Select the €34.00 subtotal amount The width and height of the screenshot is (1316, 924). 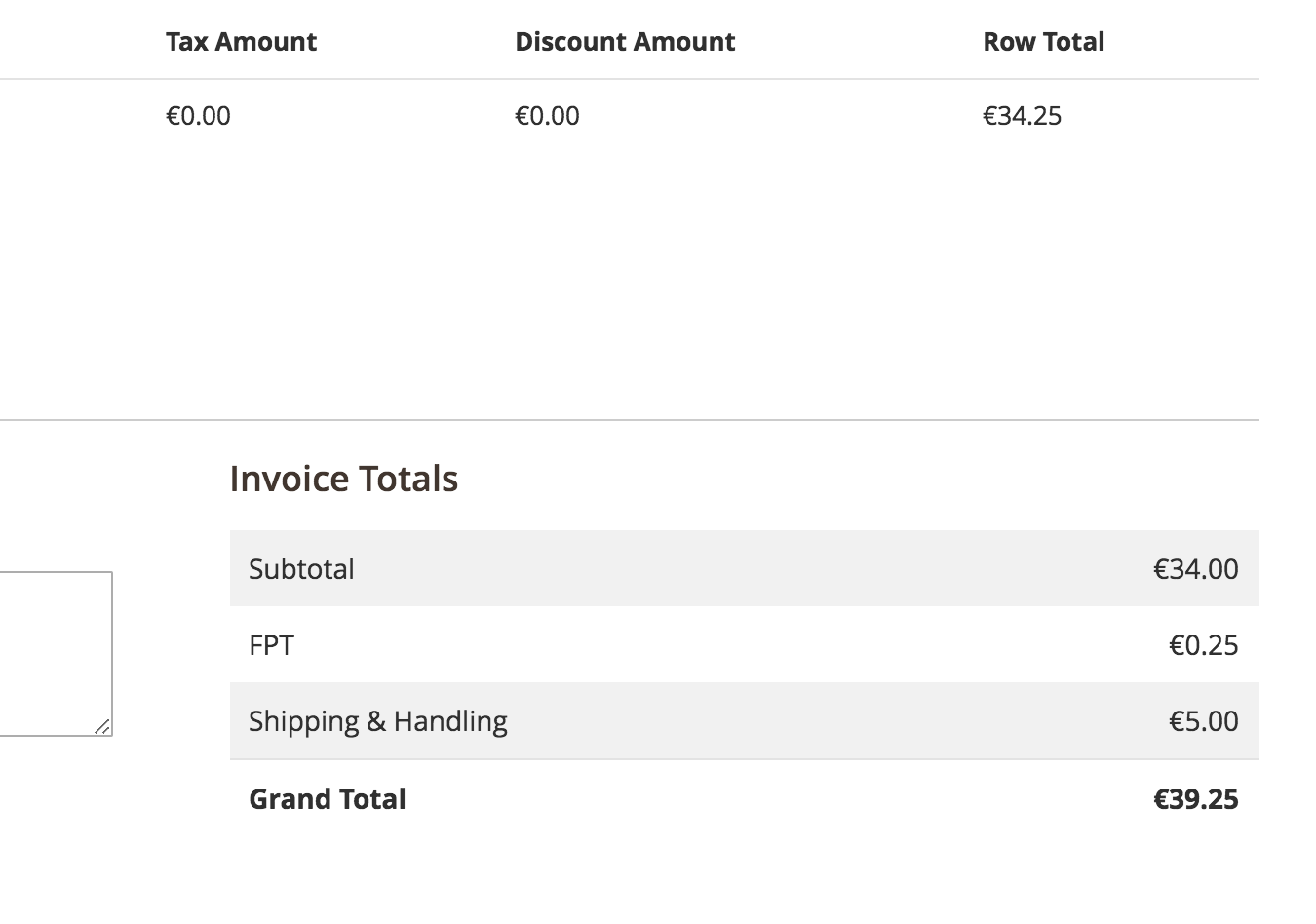(1195, 569)
